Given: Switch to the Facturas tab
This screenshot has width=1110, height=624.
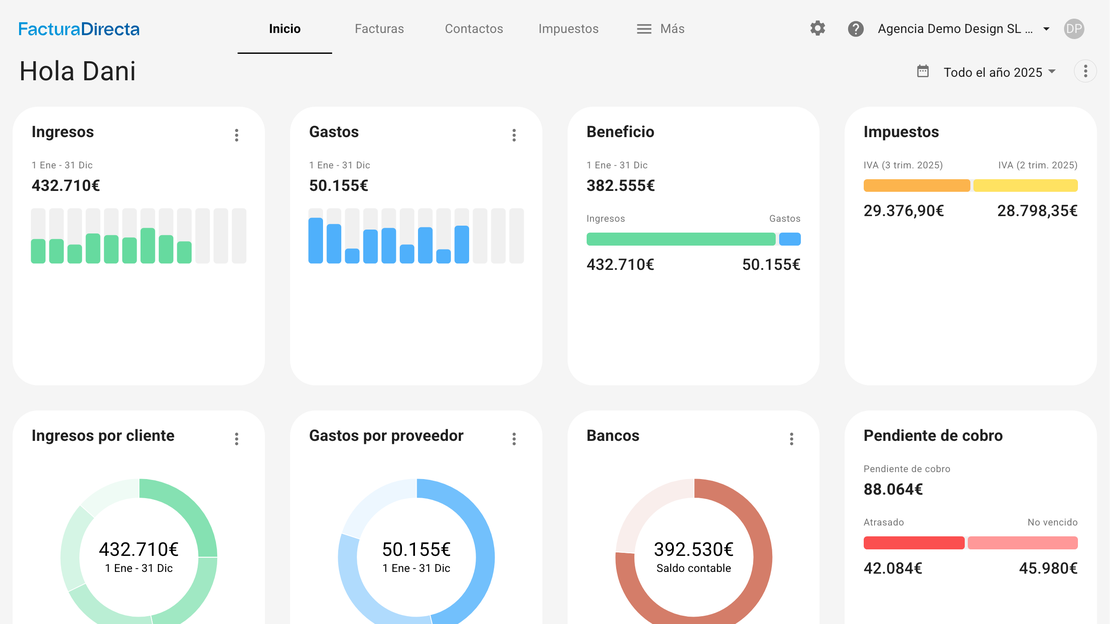Looking at the screenshot, I should pyautogui.click(x=379, y=29).
